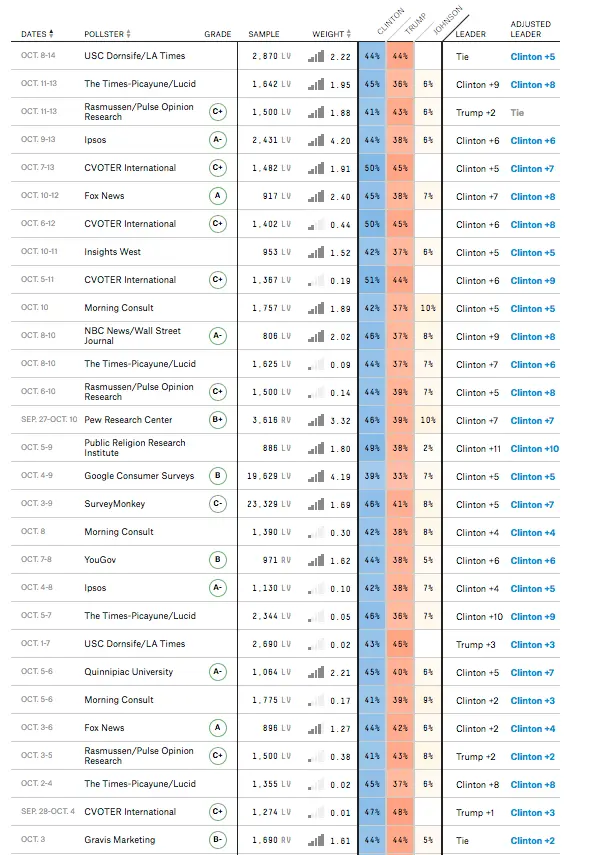Sort by Weight column arrows
This screenshot has width=592, height=855.
349,34
